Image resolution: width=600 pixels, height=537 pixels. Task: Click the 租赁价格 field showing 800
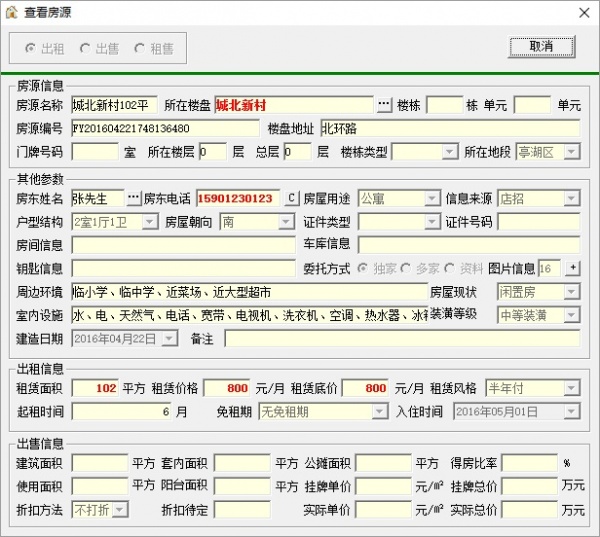click(x=227, y=388)
